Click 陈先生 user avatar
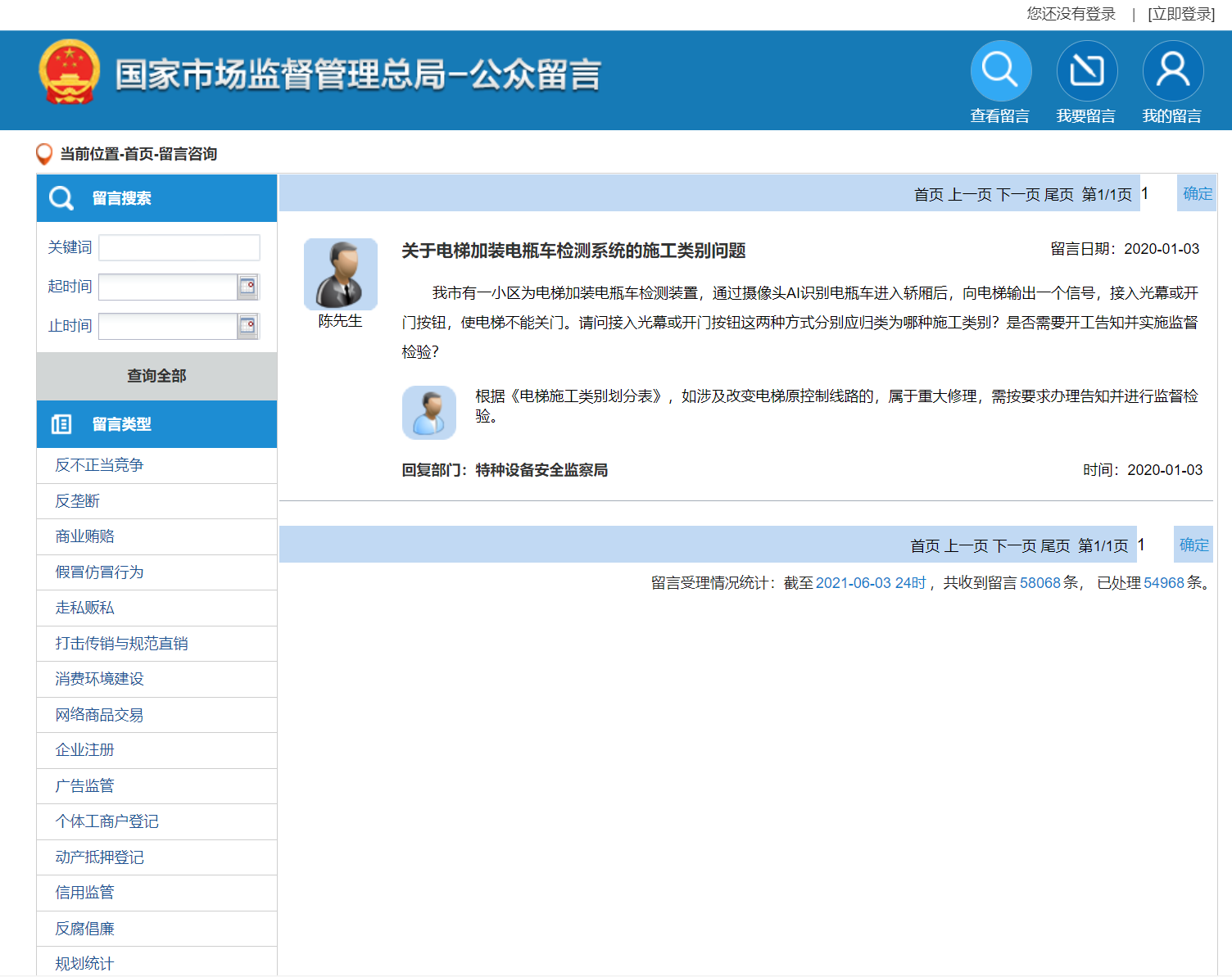The width and height of the screenshot is (1232, 977). click(x=340, y=274)
